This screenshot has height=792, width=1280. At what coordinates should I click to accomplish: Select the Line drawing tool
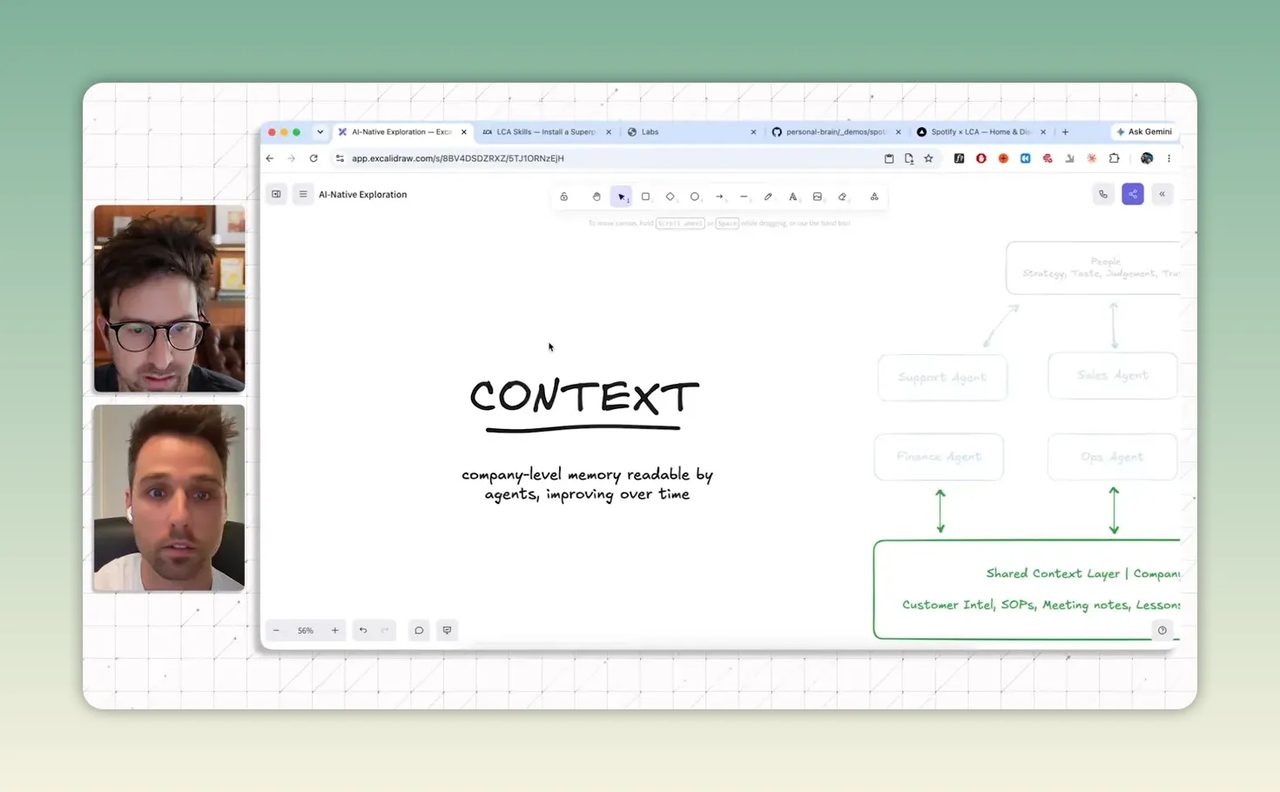tap(744, 197)
